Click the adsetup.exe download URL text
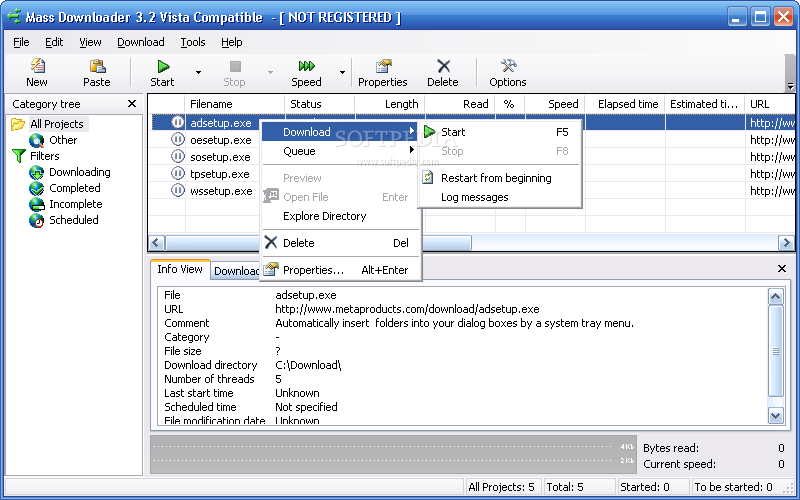 point(407,309)
